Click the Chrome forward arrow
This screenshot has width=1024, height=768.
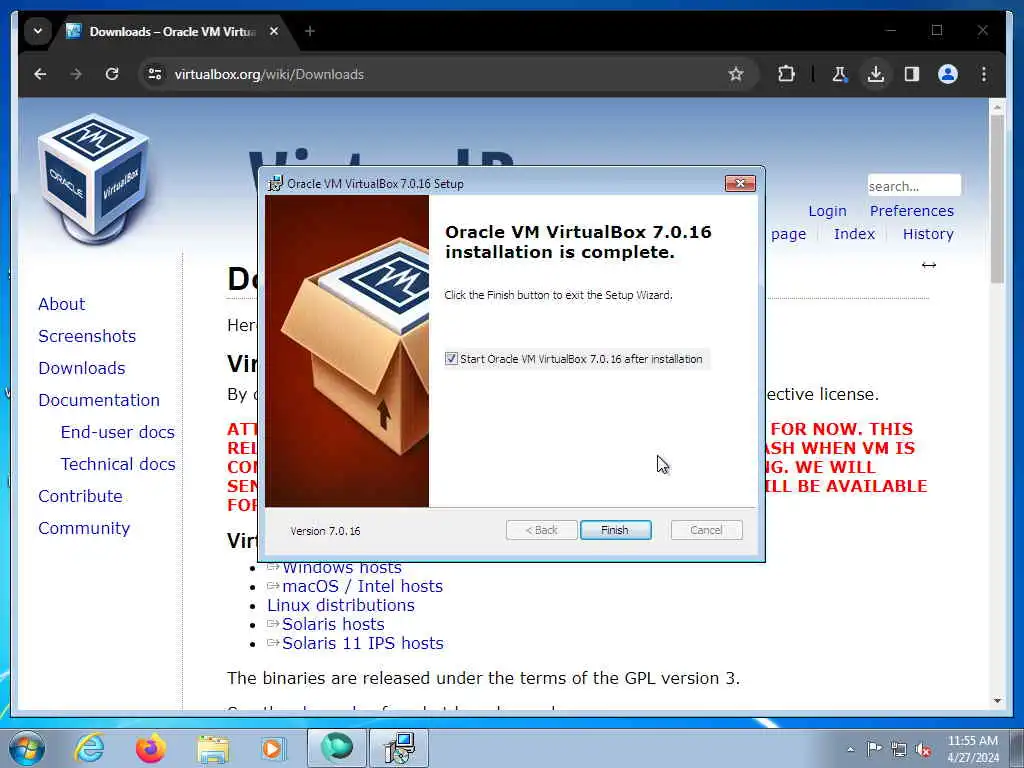pyautogui.click(x=76, y=74)
